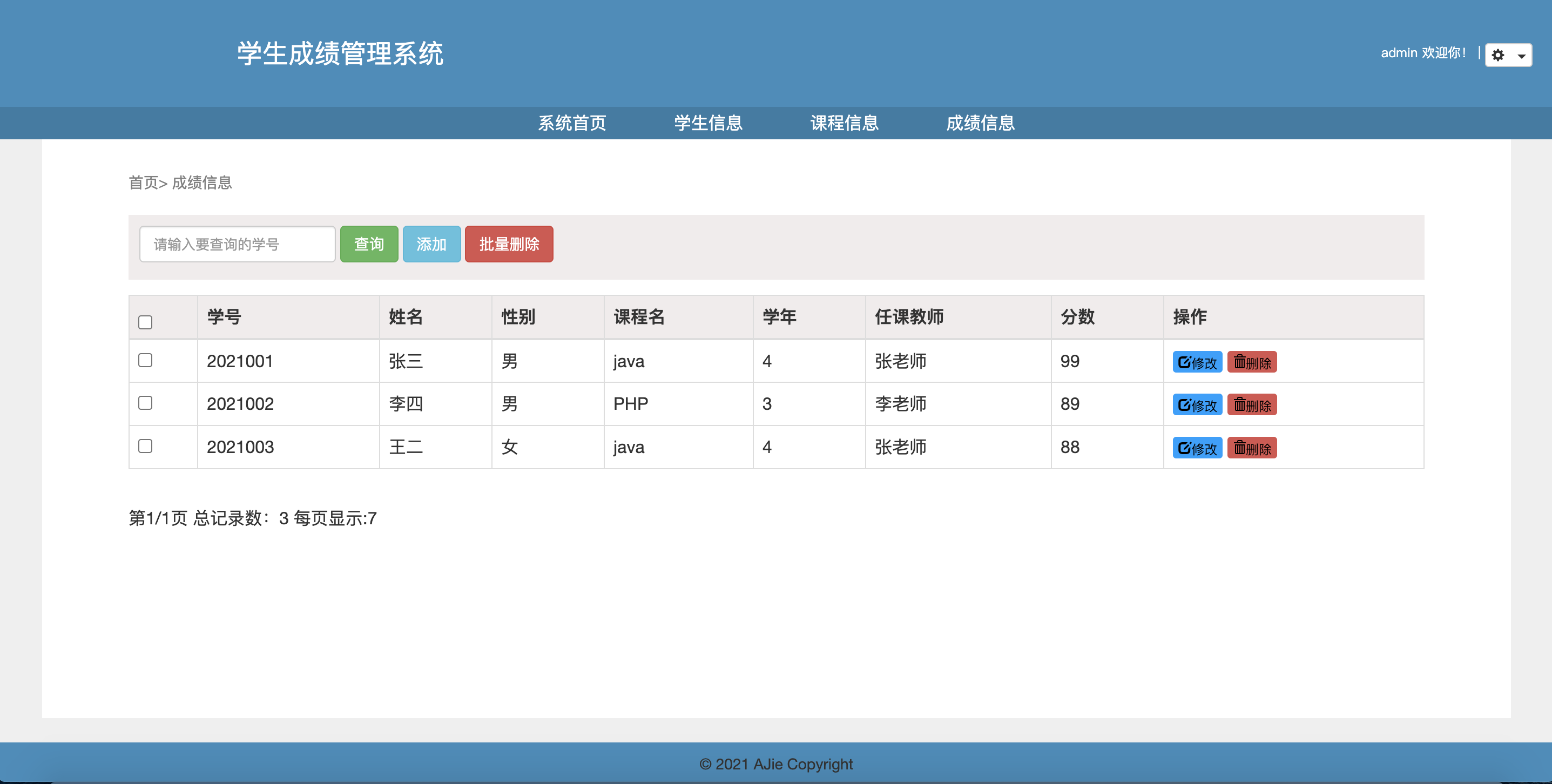This screenshot has width=1552, height=784.
Task: Go to 系统首页 navigation tab
Action: tap(572, 123)
